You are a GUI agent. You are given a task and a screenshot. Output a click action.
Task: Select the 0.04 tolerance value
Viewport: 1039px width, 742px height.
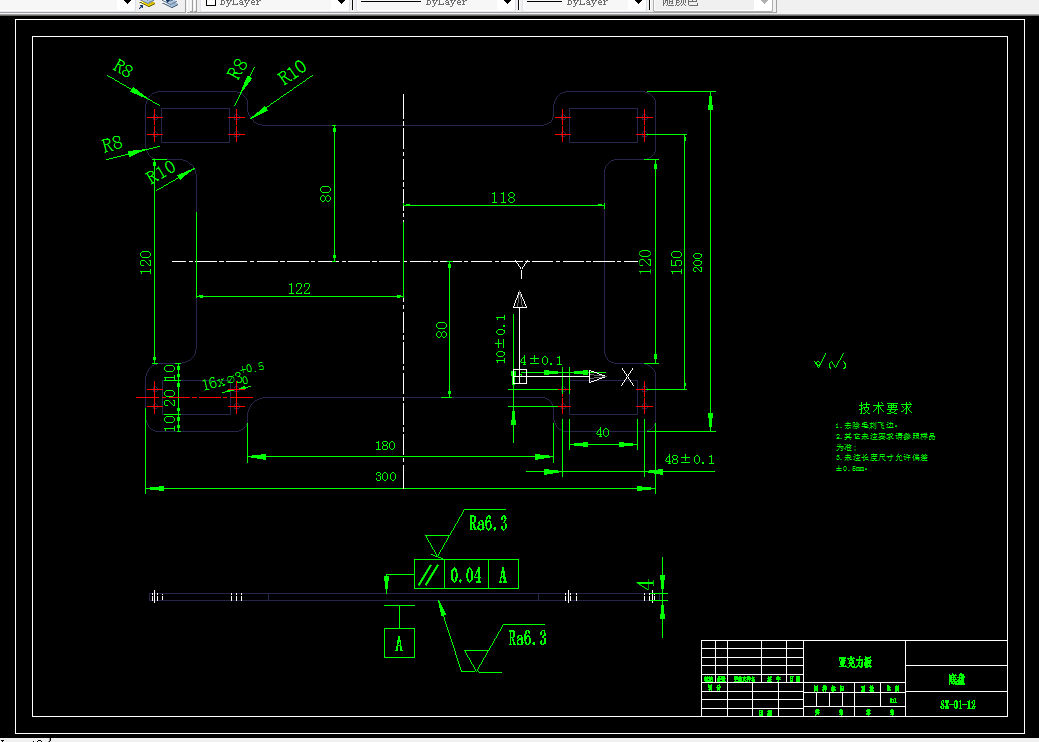pyautogui.click(x=466, y=575)
